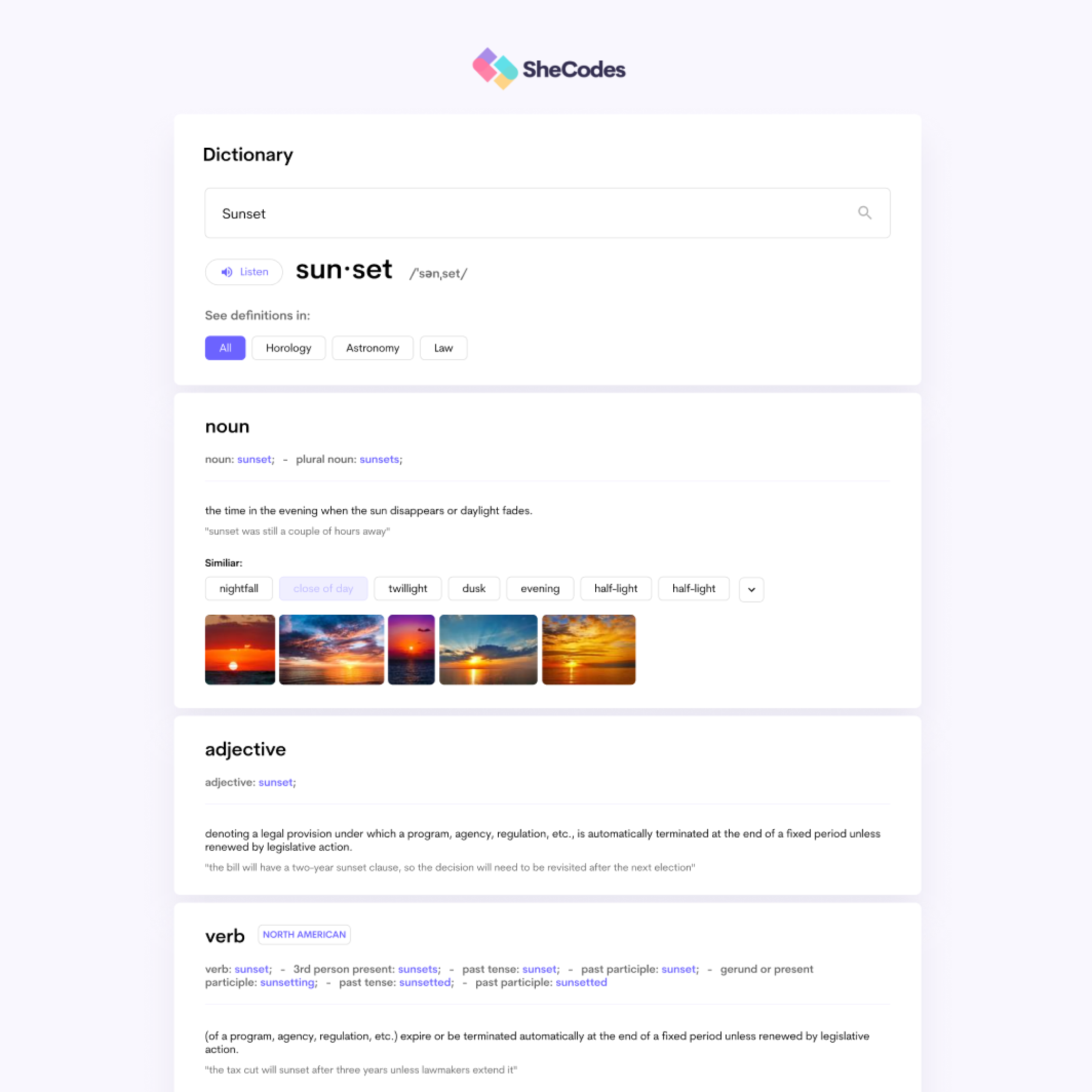The width and height of the screenshot is (1092, 1092).
Task: Select the Astronomy definitions tab
Action: pyautogui.click(x=372, y=347)
